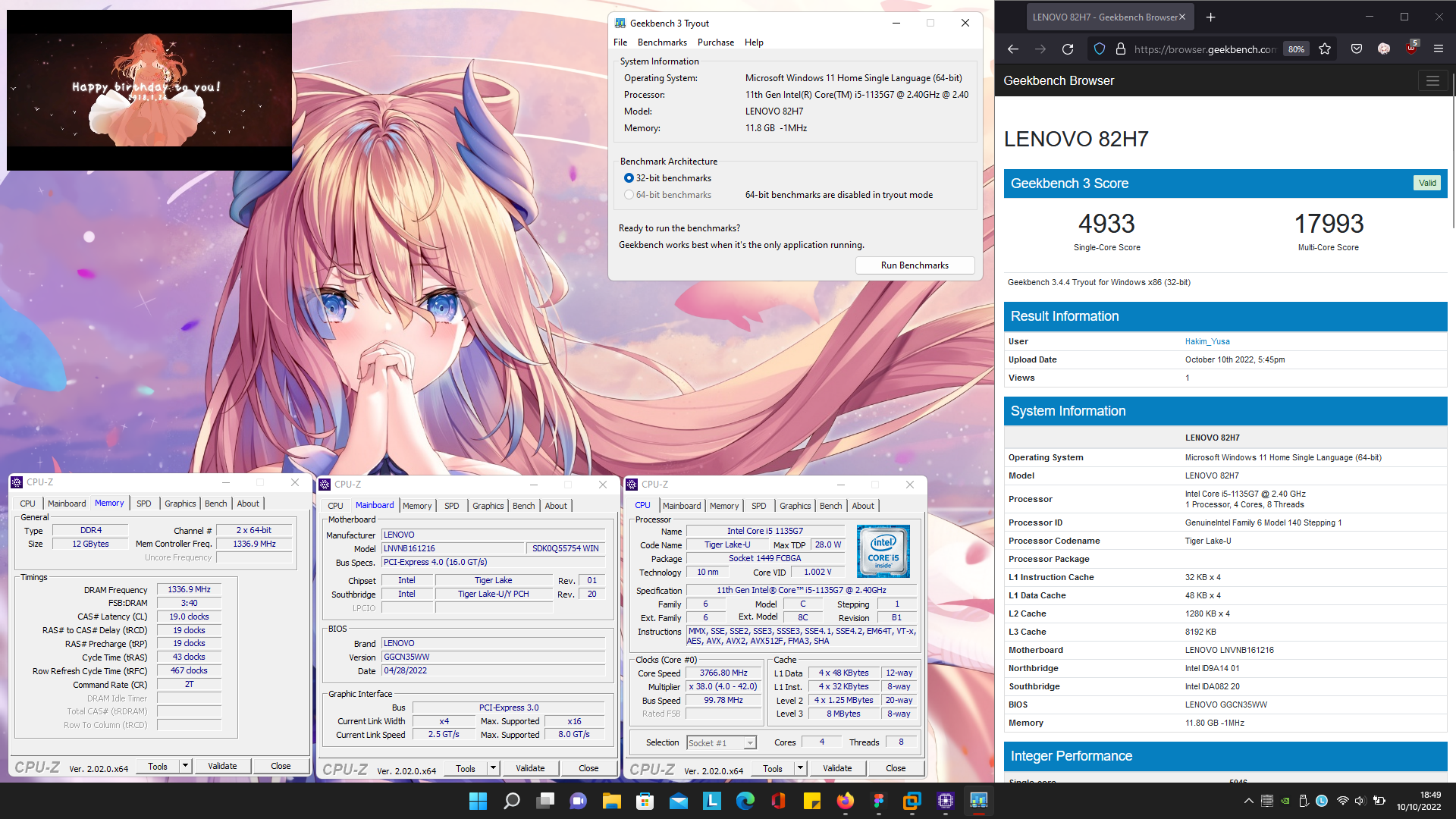Open Task View on the taskbar

tap(545, 801)
